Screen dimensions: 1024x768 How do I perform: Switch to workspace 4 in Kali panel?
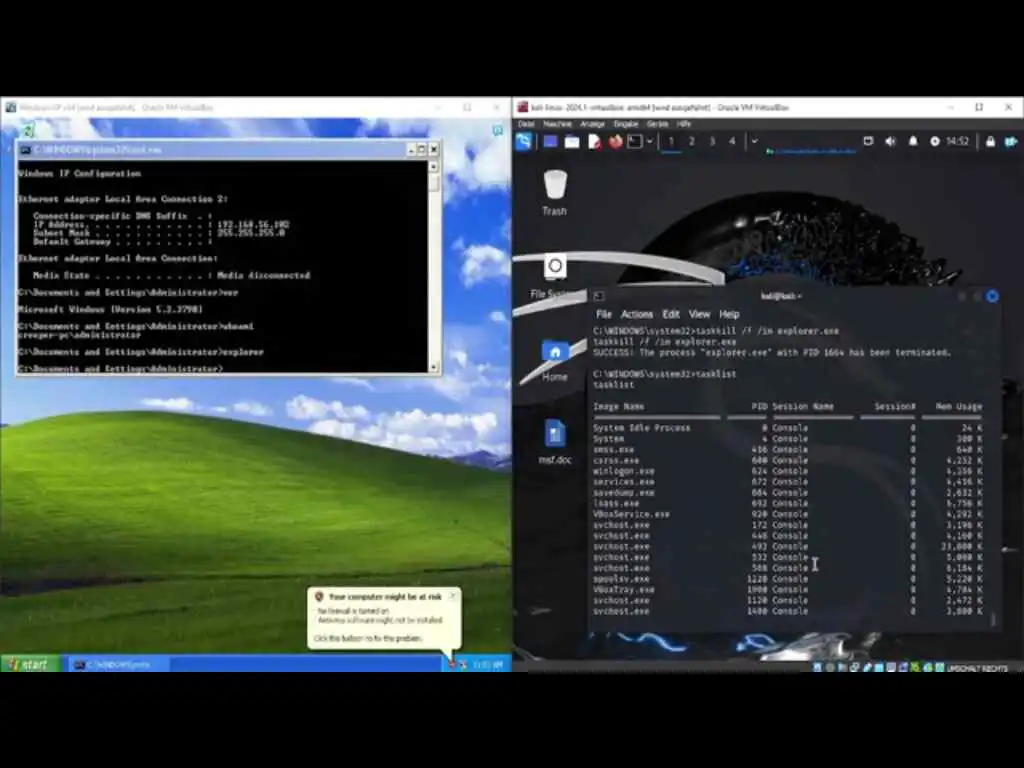[732, 141]
